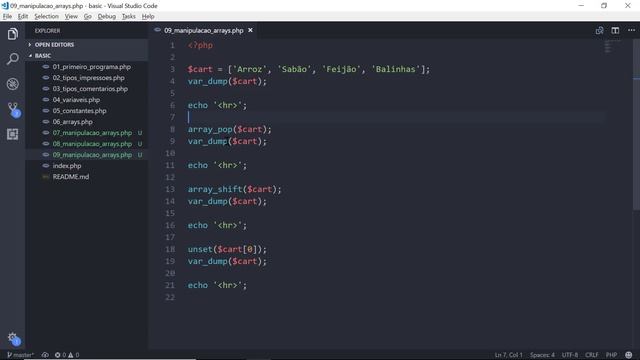640x360 pixels.
Task: Open the Manage gear icon
Action: (x=13, y=338)
